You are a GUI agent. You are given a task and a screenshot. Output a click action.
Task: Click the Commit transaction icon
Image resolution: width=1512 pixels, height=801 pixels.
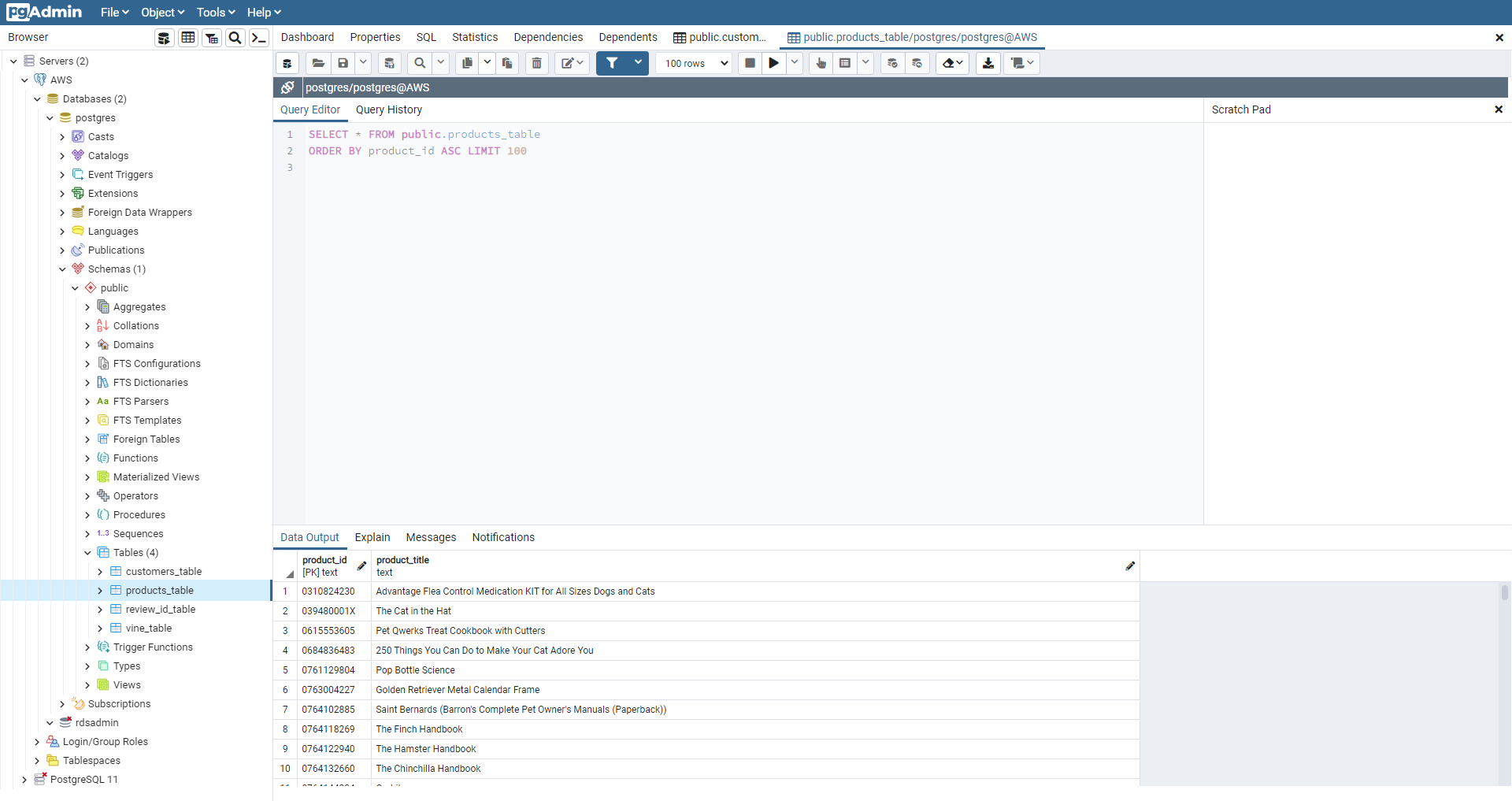[x=892, y=63]
